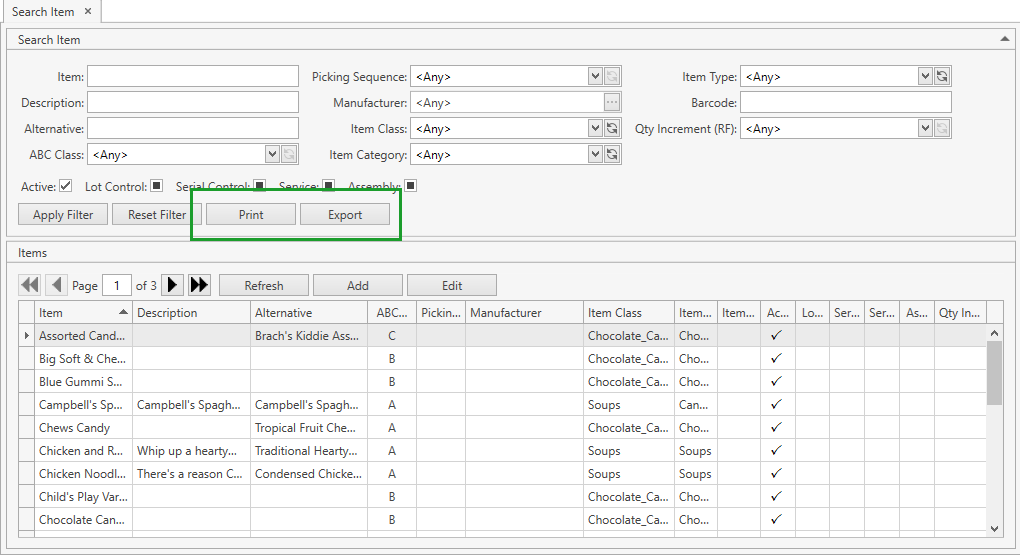
Task: Click the refresh icon beside Item Type
Action: (x=942, y=77)
